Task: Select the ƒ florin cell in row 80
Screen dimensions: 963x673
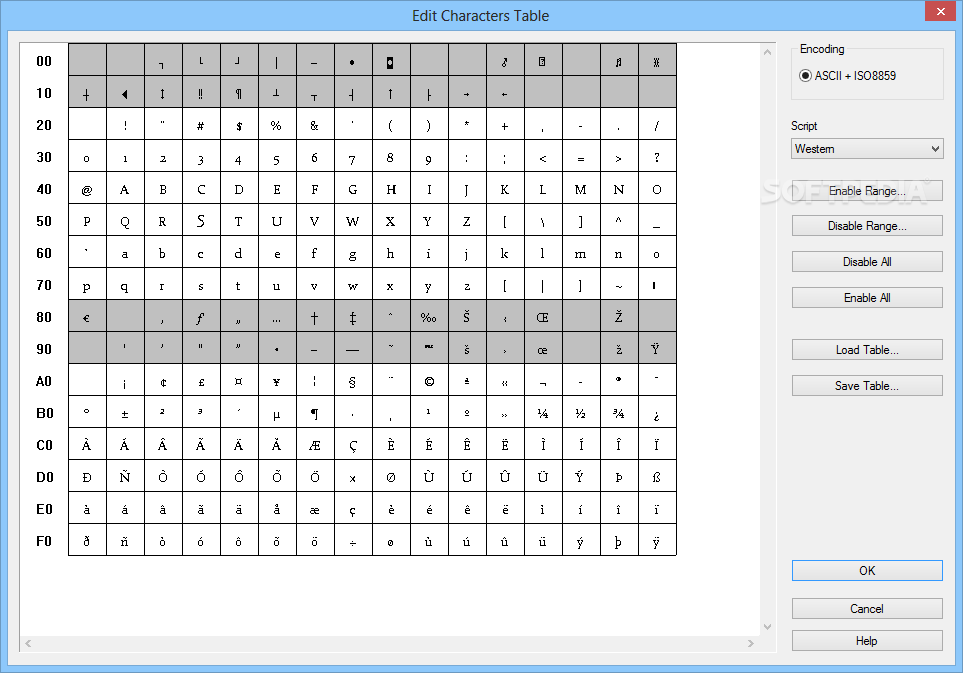Action: point(201,317)
